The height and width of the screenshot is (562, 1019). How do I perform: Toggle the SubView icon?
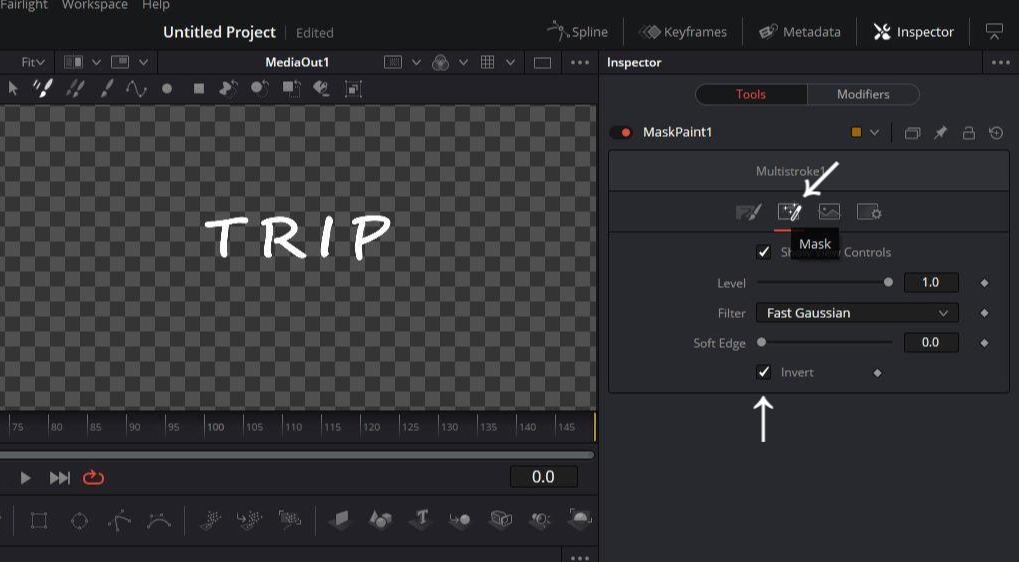[x=120, y=62]
